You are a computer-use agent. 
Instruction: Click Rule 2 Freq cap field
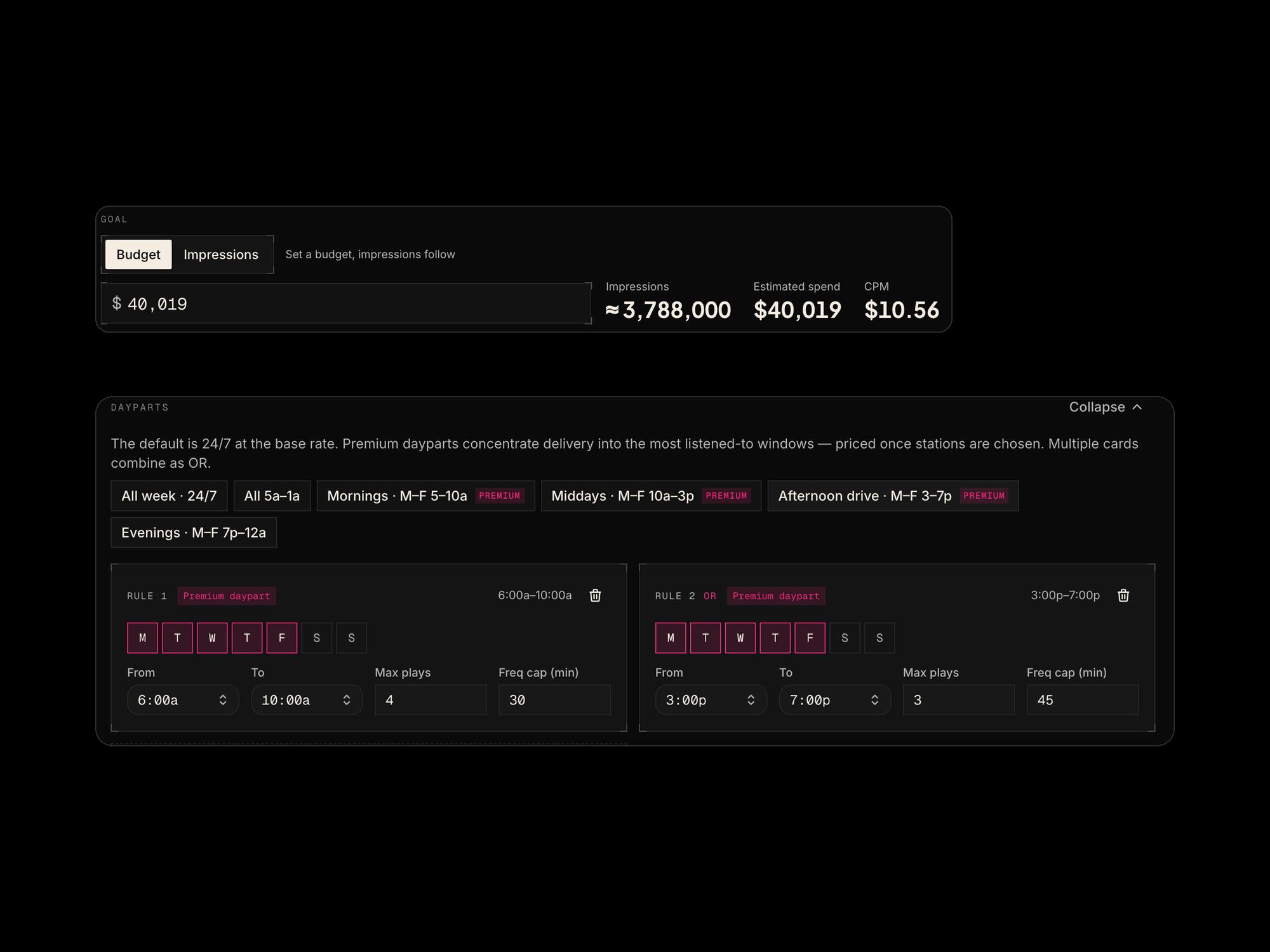[x=1083, y=700]
